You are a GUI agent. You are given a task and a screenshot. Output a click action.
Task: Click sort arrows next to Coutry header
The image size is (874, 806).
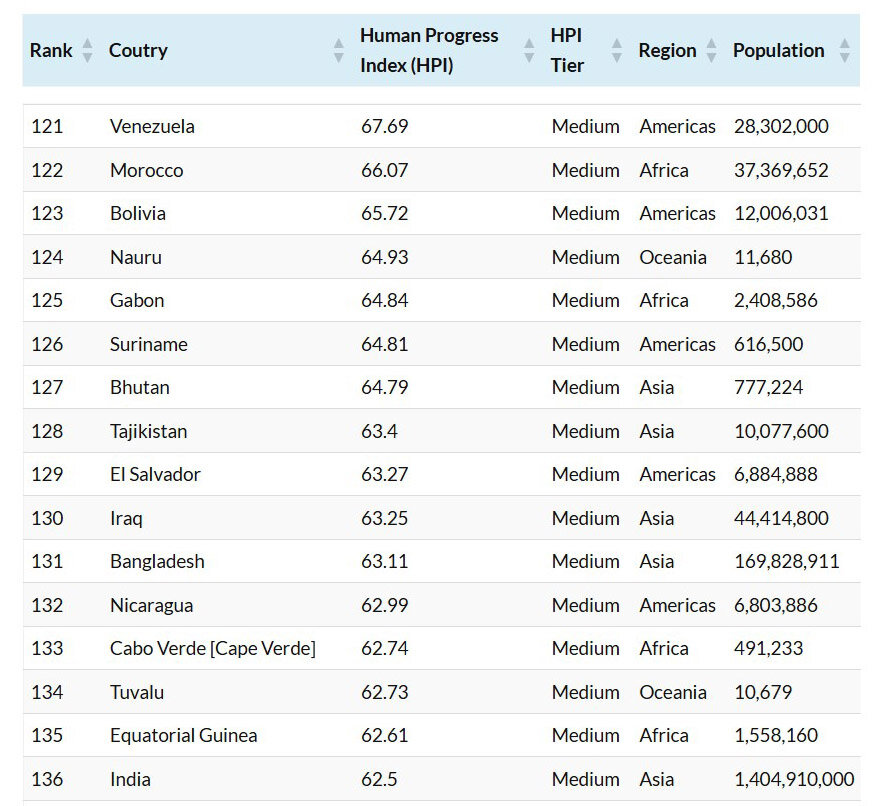(338, 50)
